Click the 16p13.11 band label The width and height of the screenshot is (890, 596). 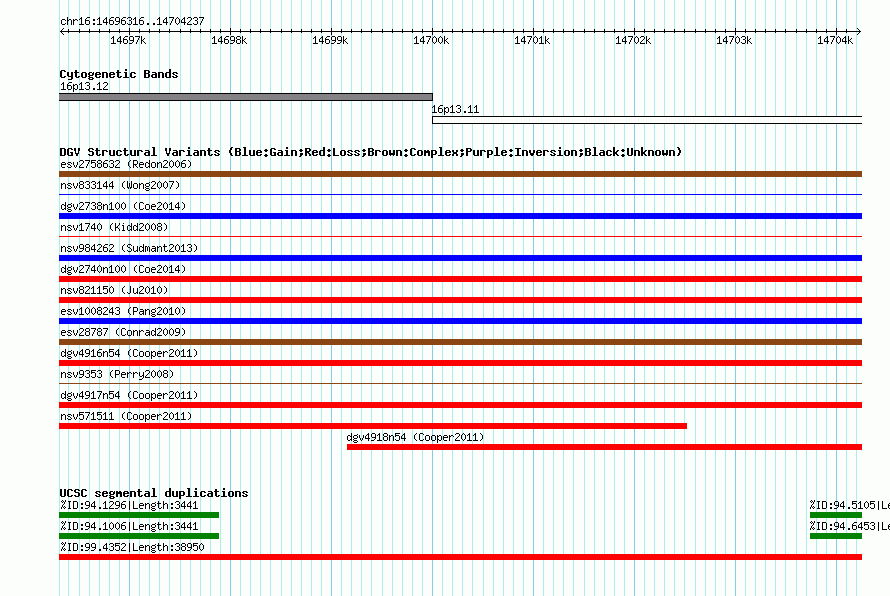(455, 110)
